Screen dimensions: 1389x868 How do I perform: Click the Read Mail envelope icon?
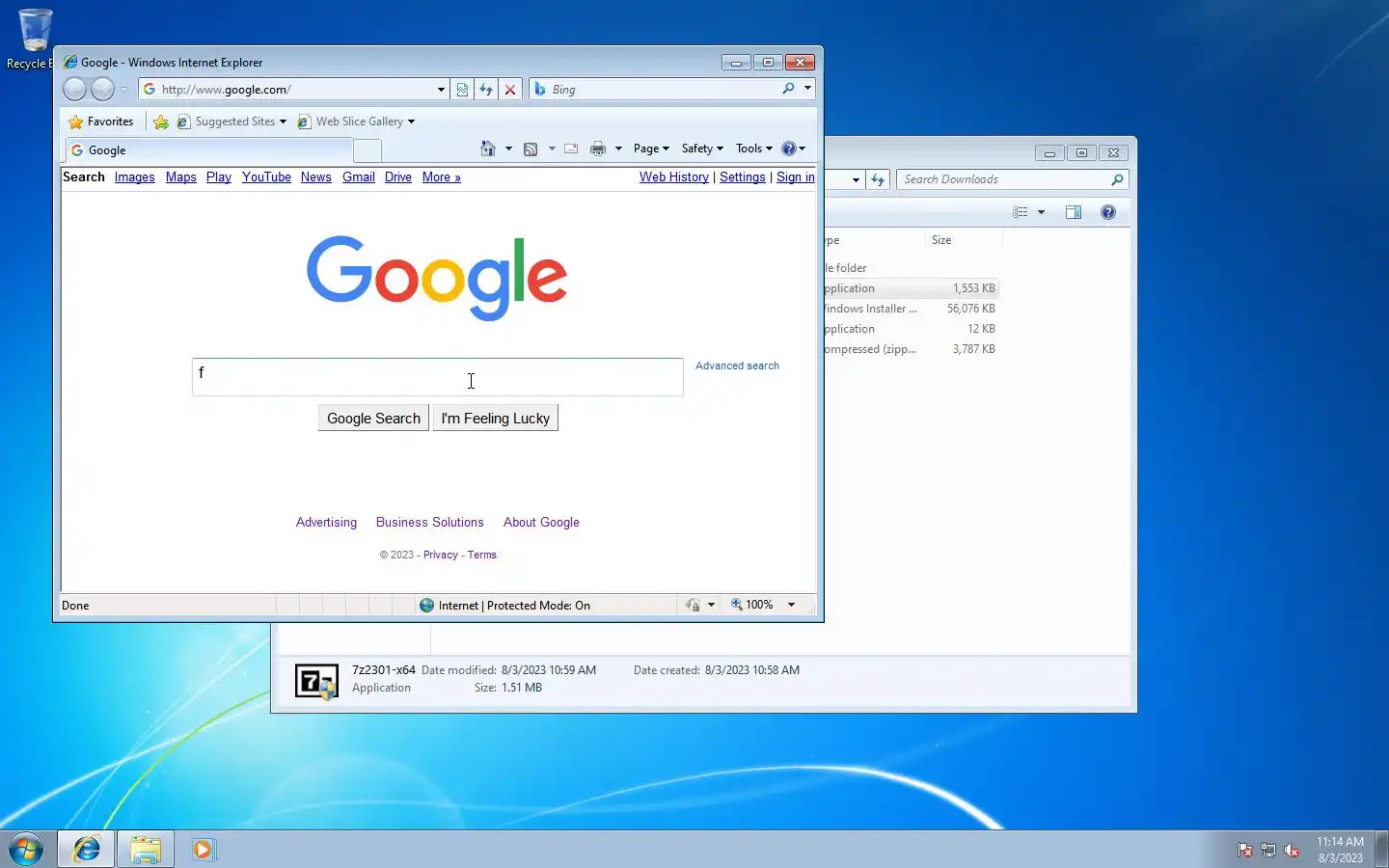point(571,149)
